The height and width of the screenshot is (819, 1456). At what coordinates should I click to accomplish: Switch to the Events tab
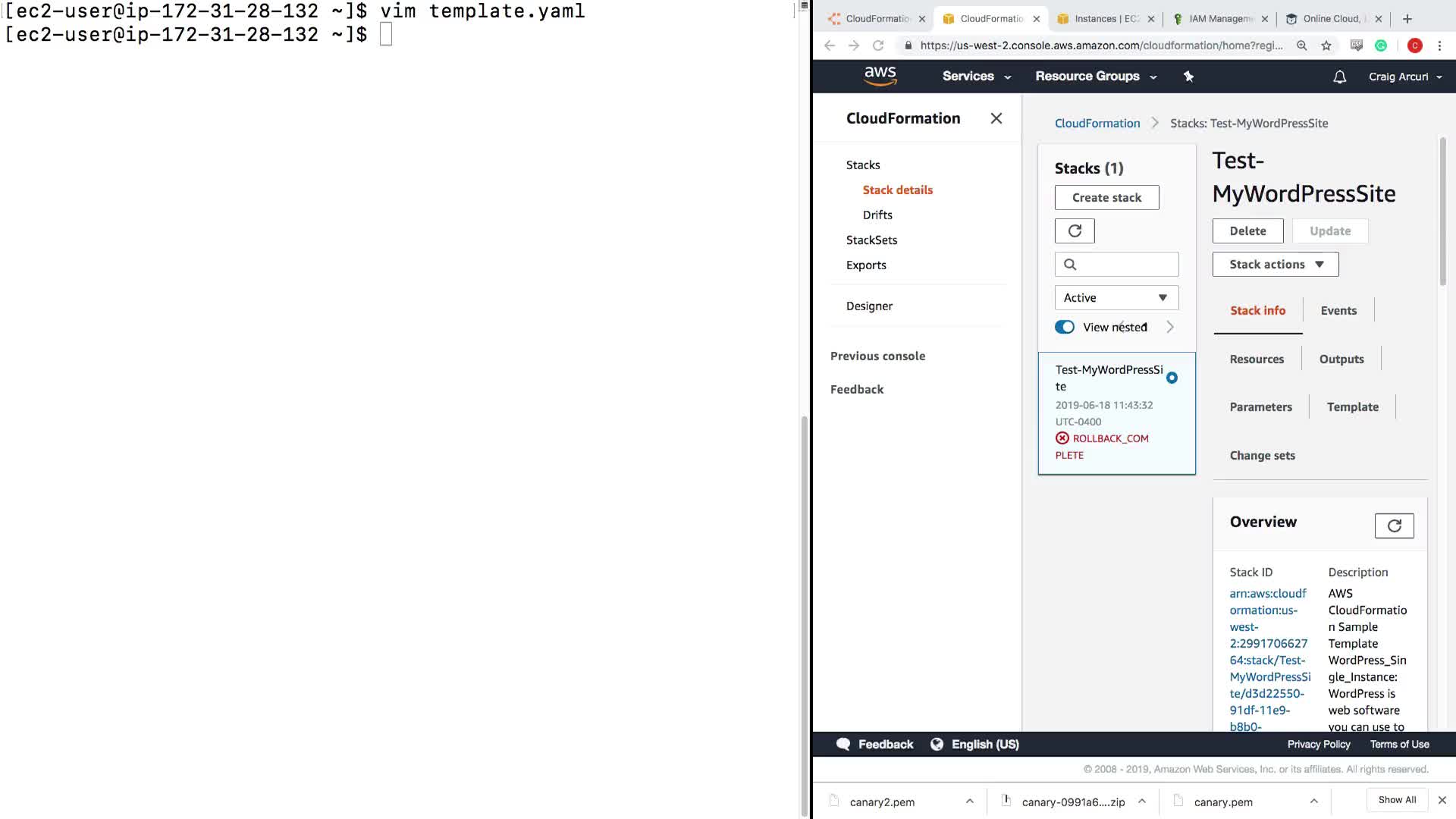point(1338,310)
